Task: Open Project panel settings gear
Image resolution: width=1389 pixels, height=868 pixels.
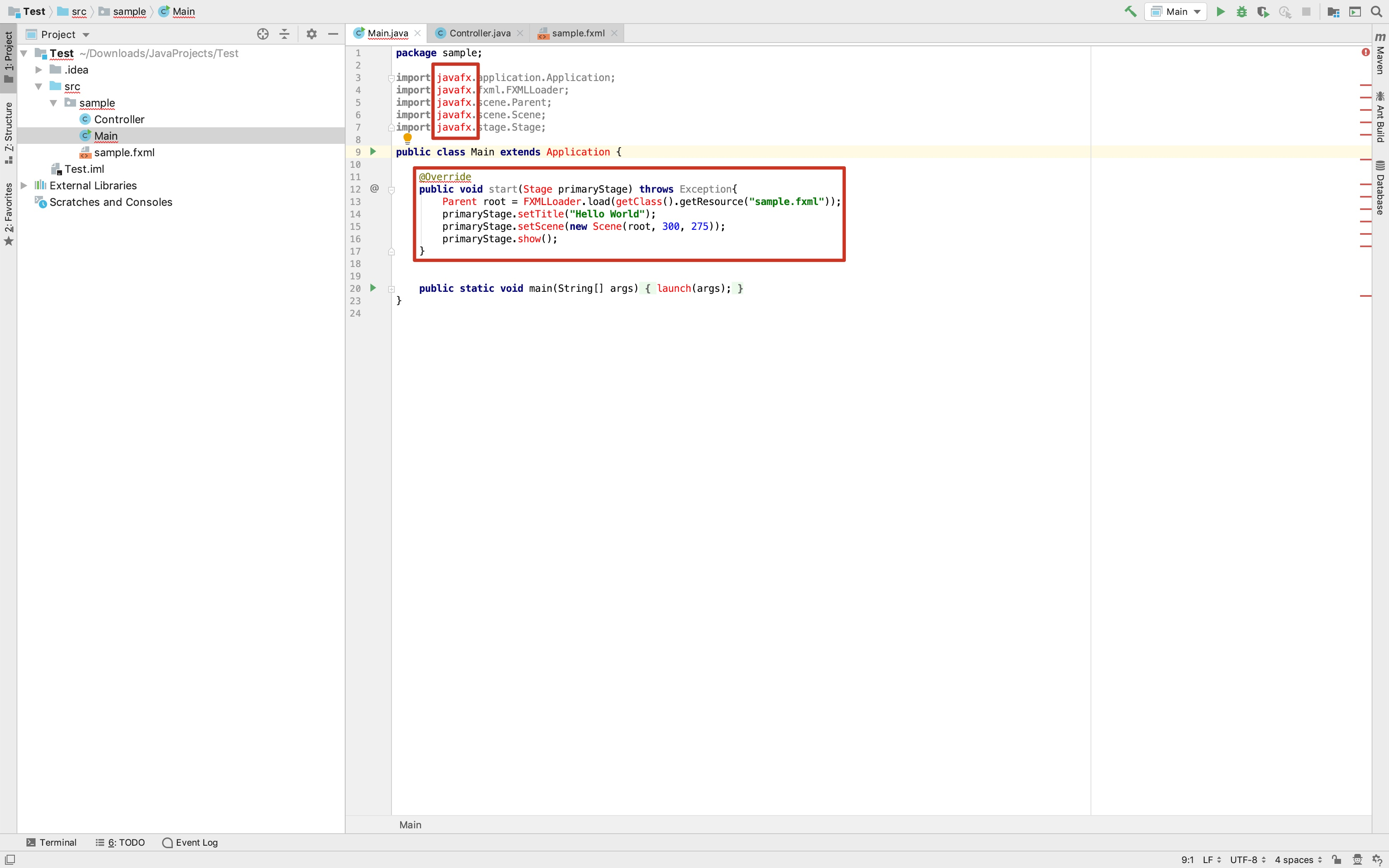Action: [x=311, y=34]
